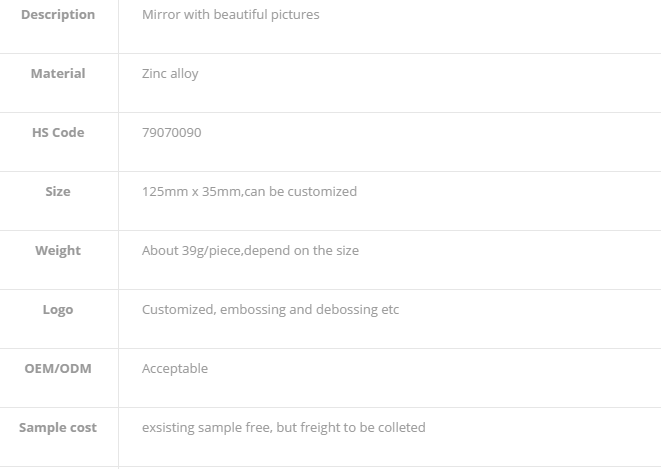Click the 79070090 HS code value
661x469 pixels.
172,132
